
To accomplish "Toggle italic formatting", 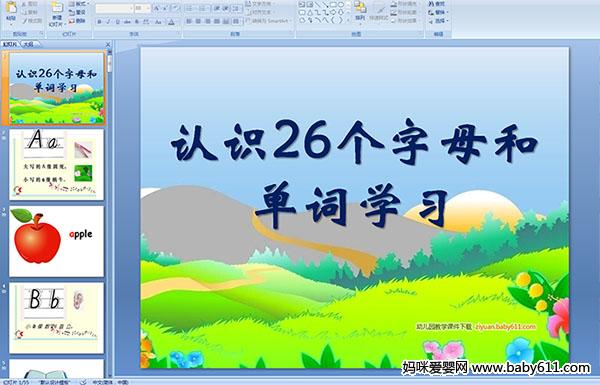I will (x=108, y=22).
